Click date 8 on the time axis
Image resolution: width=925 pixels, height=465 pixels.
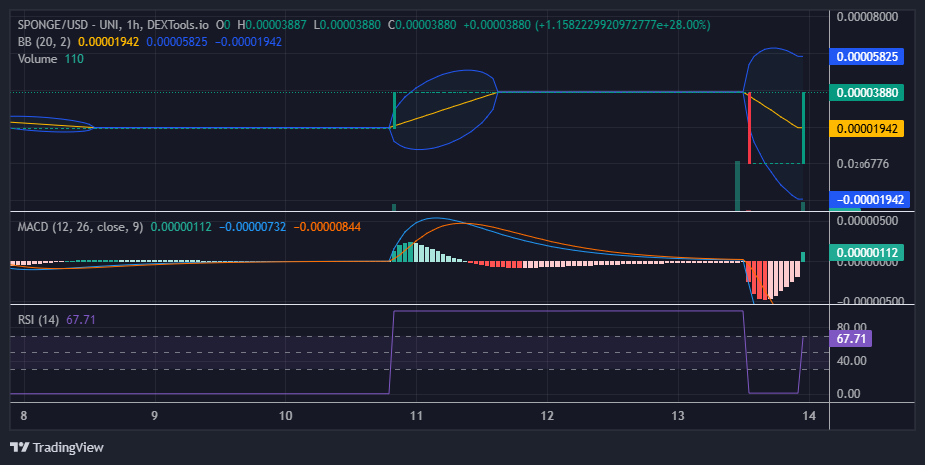click(x=24, y=415)
